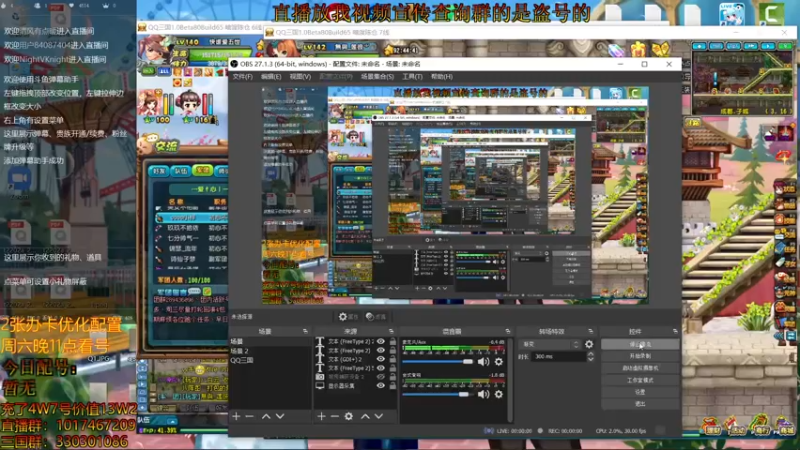Move scene up in Scenes panel
This screenshot has height=450, width=800.
click(266, 416)
